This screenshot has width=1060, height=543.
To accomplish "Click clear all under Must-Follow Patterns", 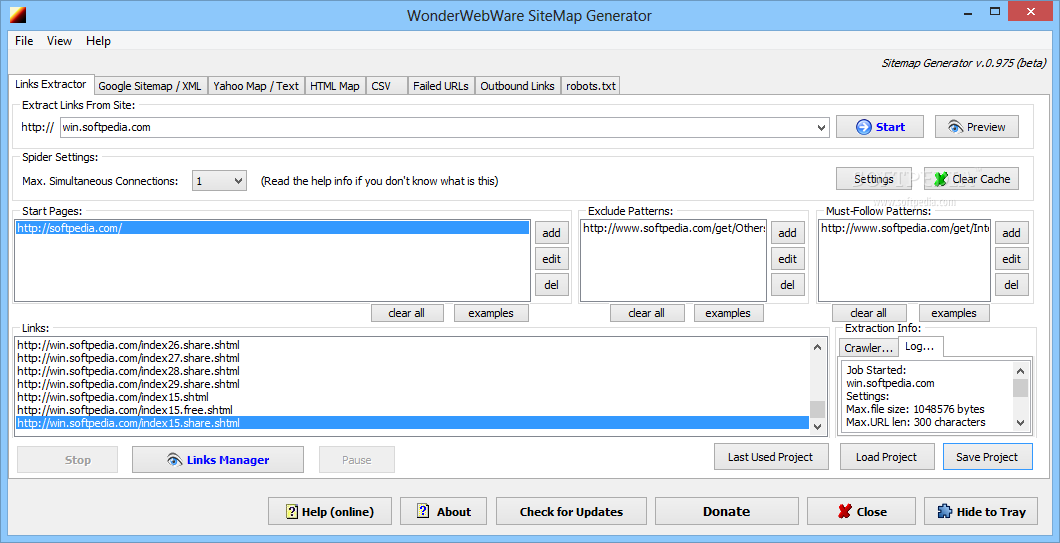I will coord(869,313).
